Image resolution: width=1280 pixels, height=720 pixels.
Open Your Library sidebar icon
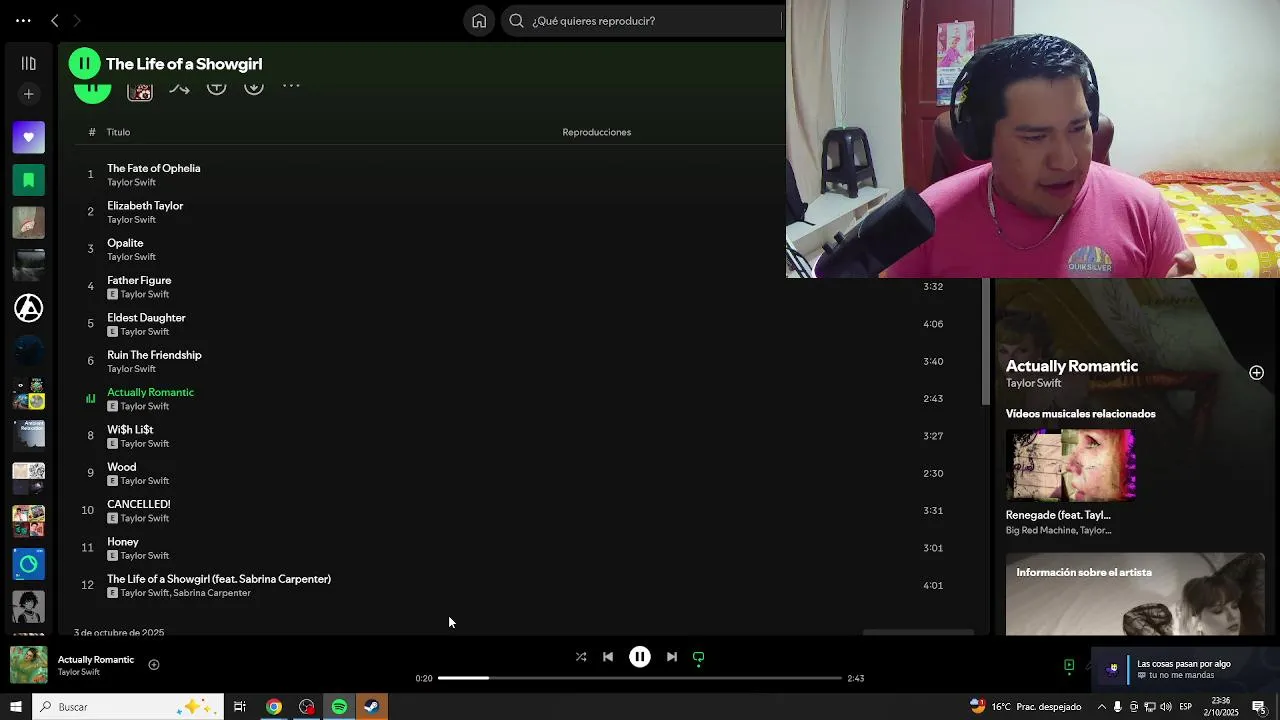click(x=28, y=63)
